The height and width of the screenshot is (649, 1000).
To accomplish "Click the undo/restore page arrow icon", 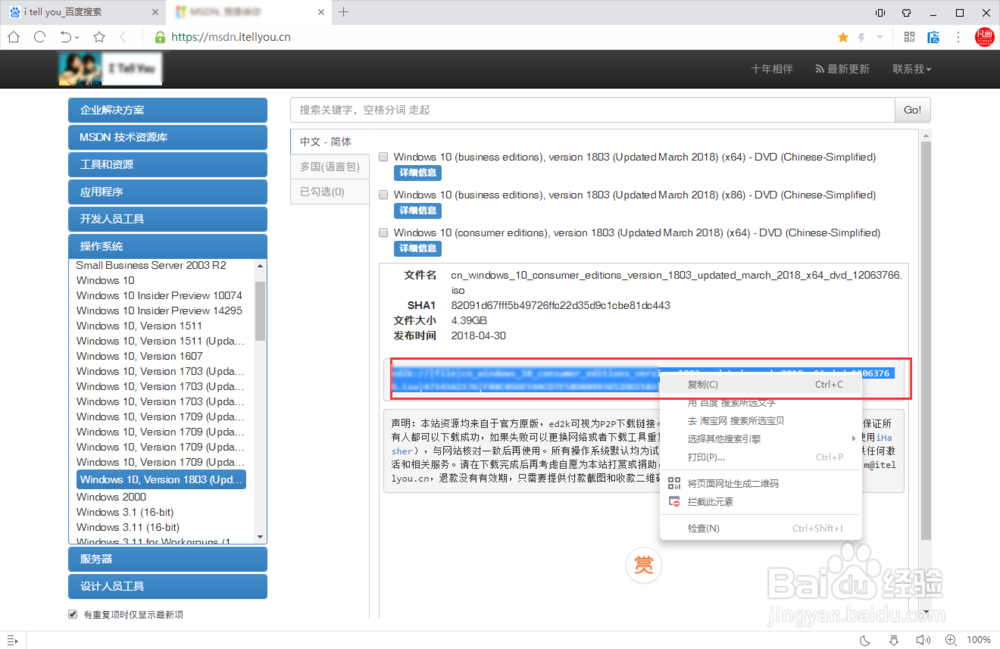I will point(66,37).
